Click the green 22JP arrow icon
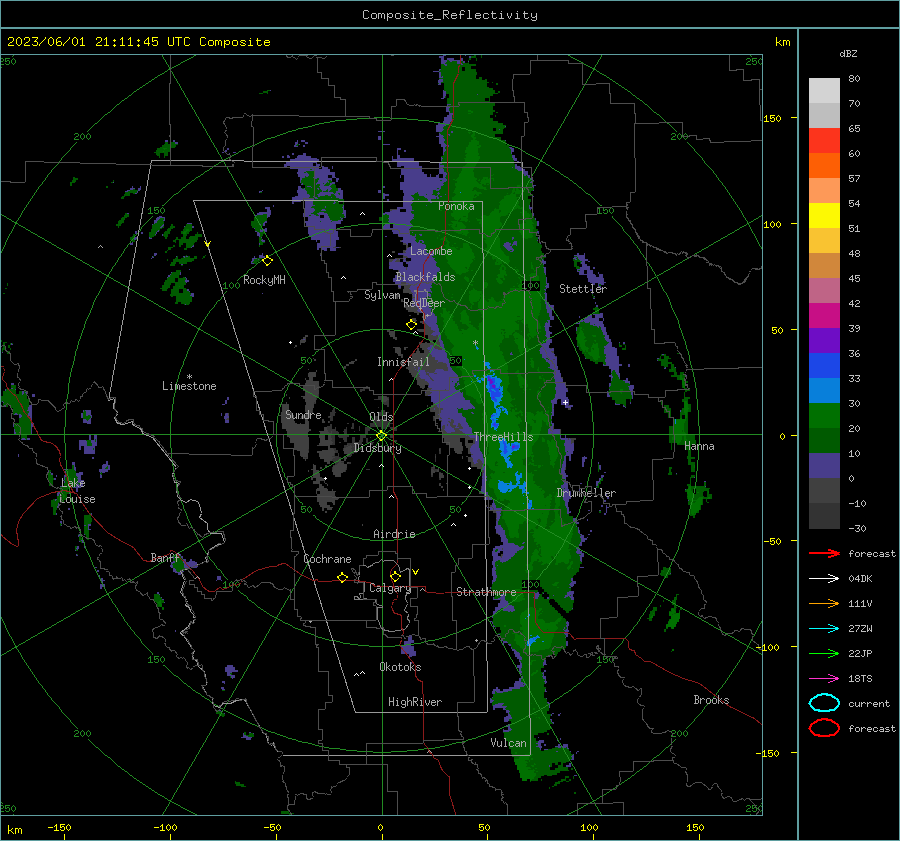The height and width of the screenshot is (841, 900). pos(824,653)
